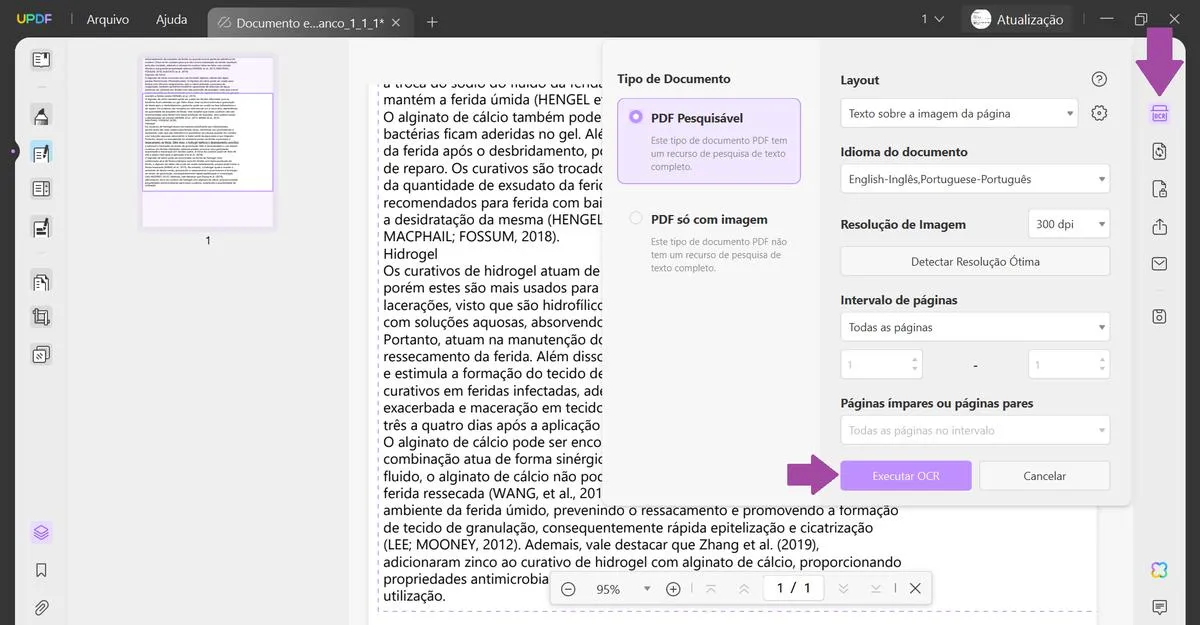Open attachments with the paperclip icon
This screenshot has height=625, width=1200.
point(41,607)
